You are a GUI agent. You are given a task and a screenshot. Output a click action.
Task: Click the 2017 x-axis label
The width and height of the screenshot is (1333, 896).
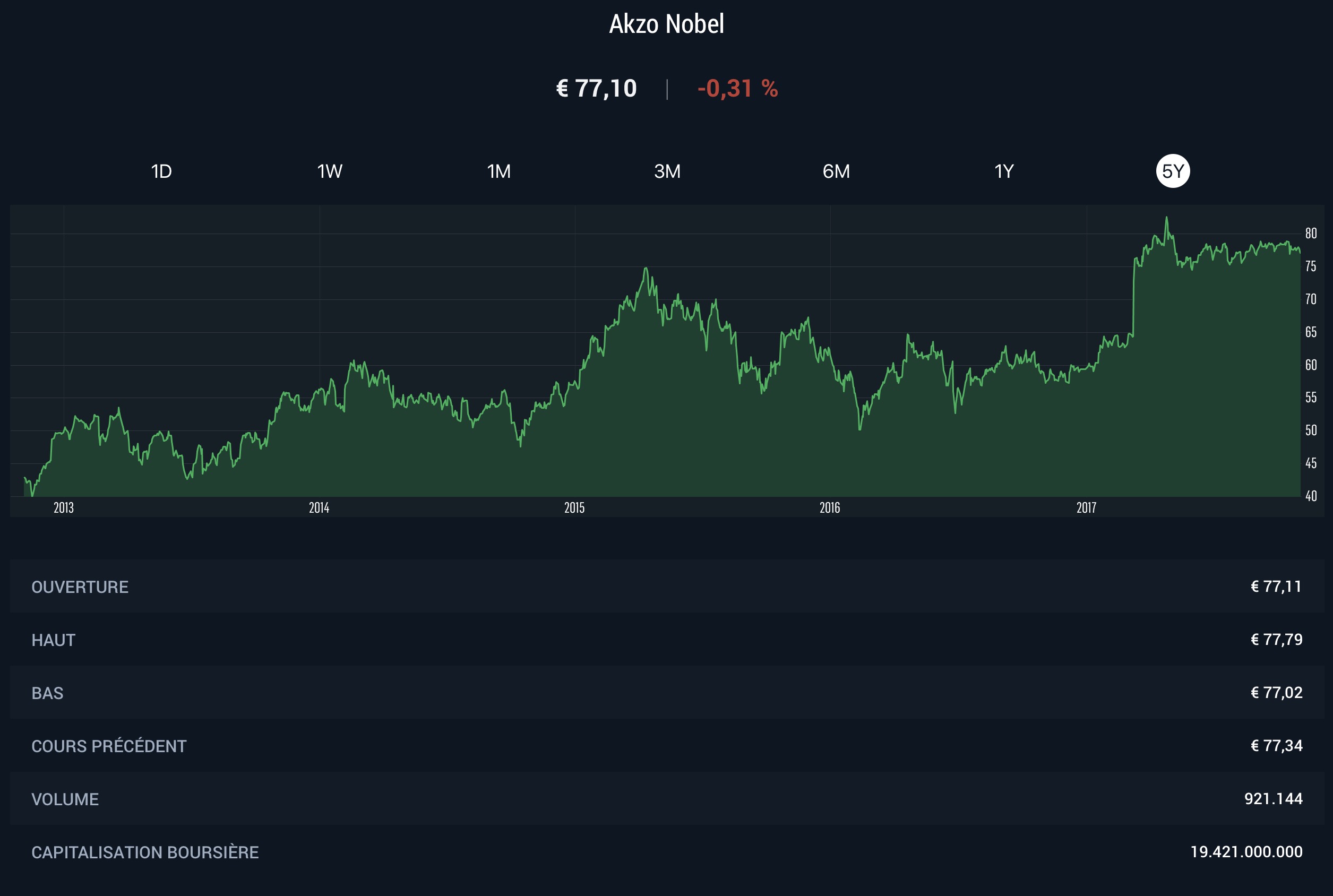pos(1086,507)
